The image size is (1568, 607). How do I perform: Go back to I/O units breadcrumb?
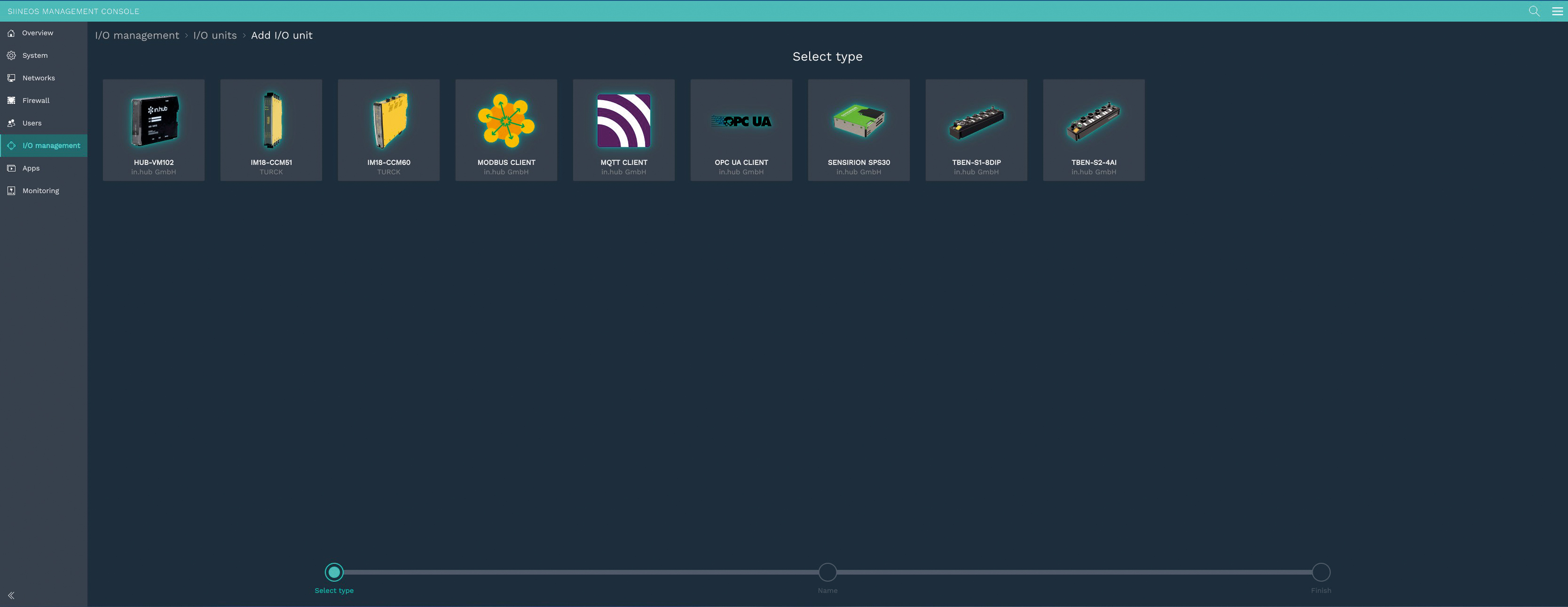tap(215, 35)
